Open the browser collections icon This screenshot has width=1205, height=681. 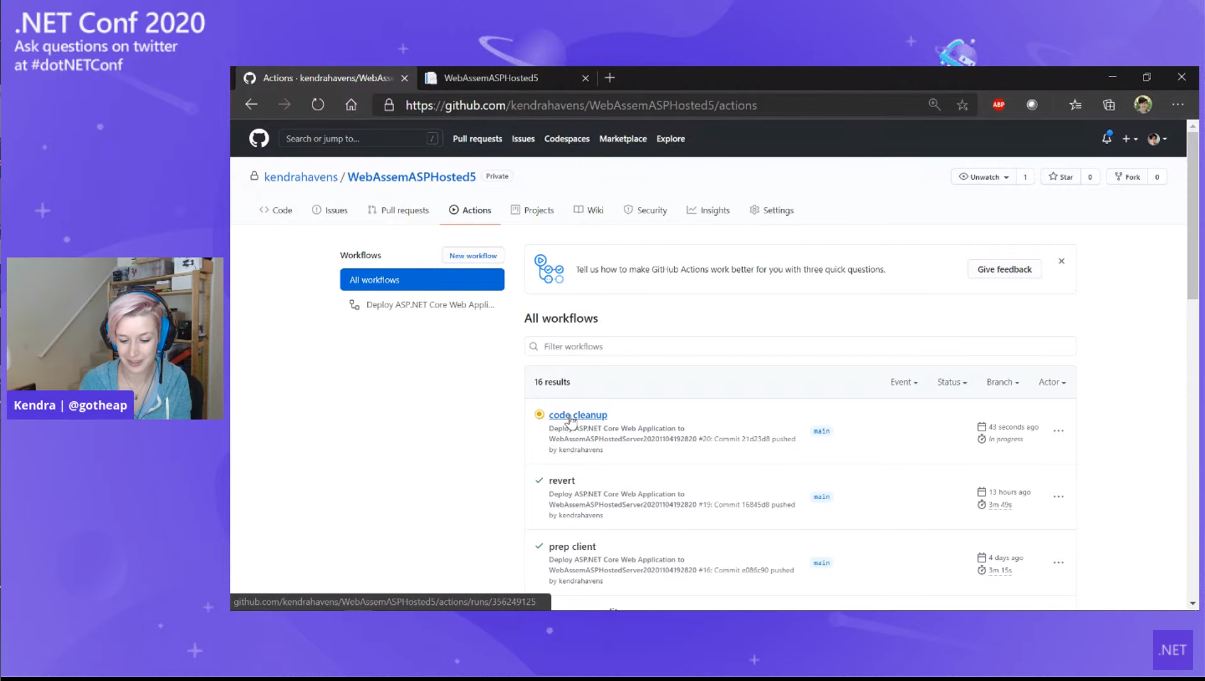coord(1109,104)
